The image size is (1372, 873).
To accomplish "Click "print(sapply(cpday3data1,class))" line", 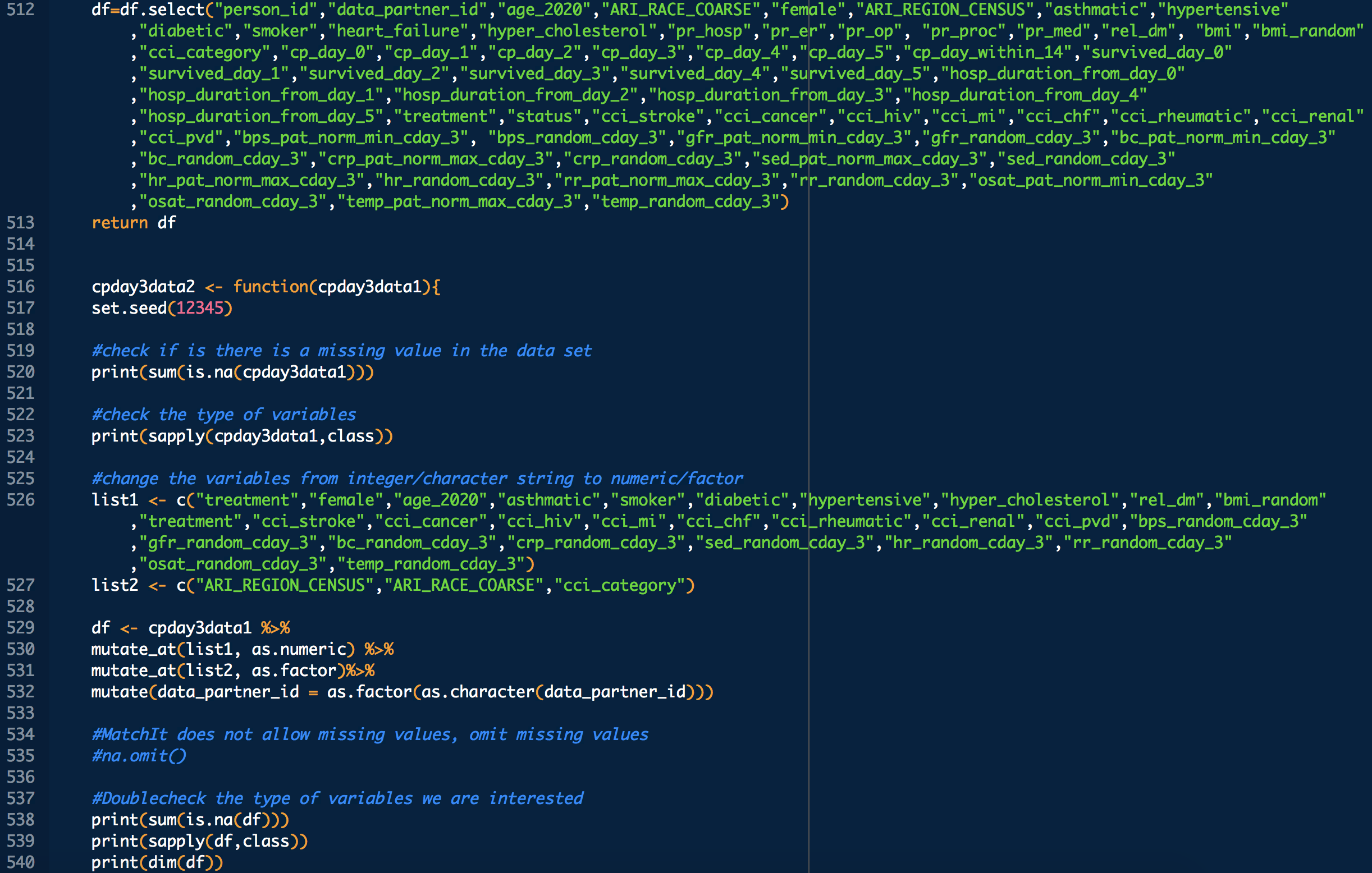I will click(x=242, y=436).
